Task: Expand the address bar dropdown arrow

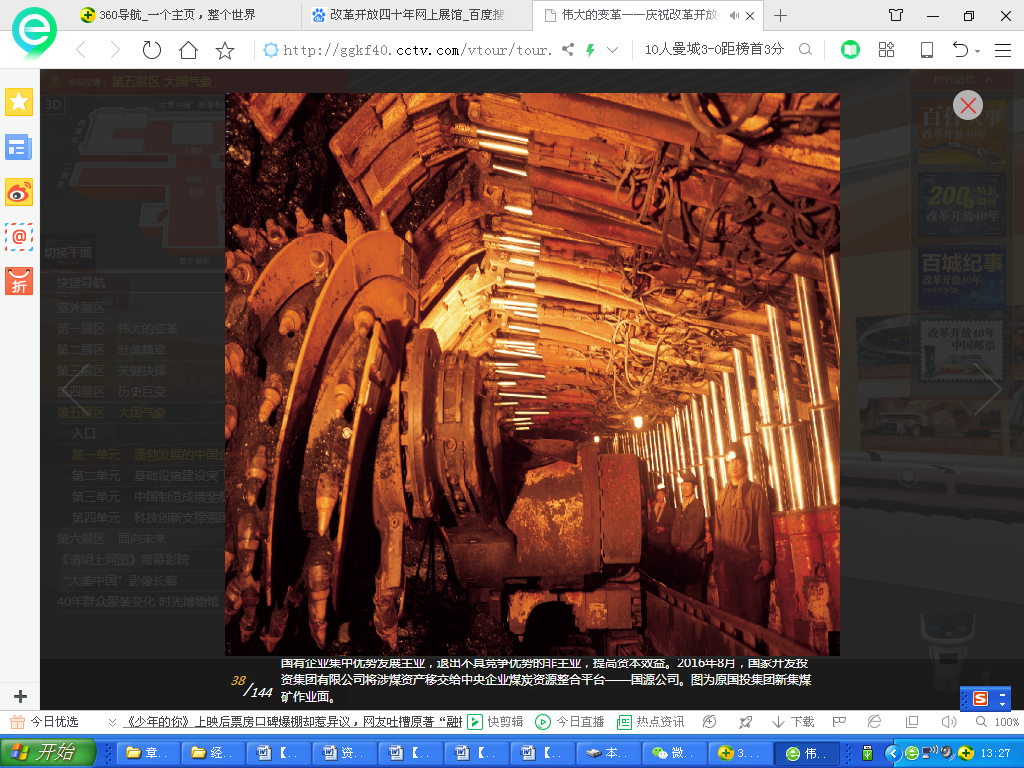Action: point(612,50)
